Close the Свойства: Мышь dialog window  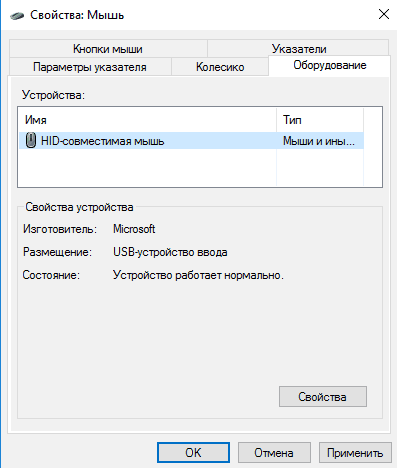384,14
